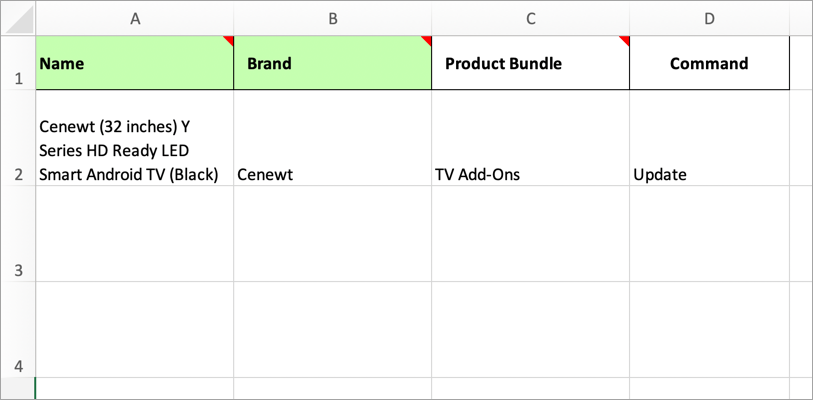Click the red comment indicator on Product Bundle
The image size is (813, 400).
click(625, 40)
